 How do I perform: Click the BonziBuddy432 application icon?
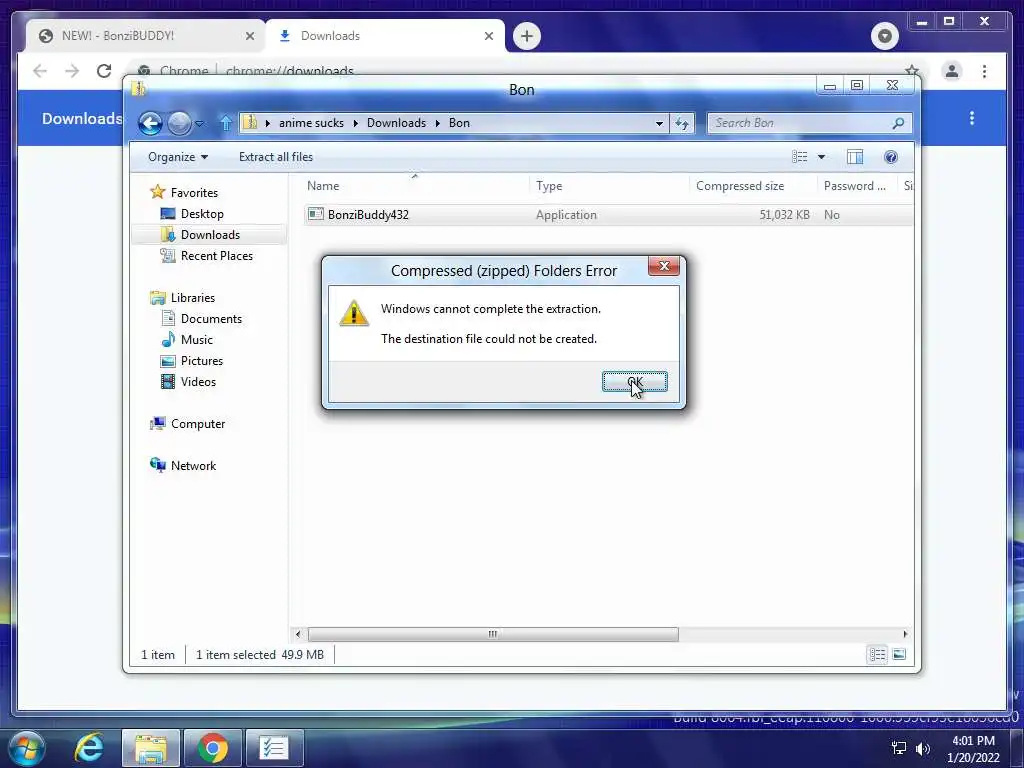pyautogui.click(x=315, y=214)
